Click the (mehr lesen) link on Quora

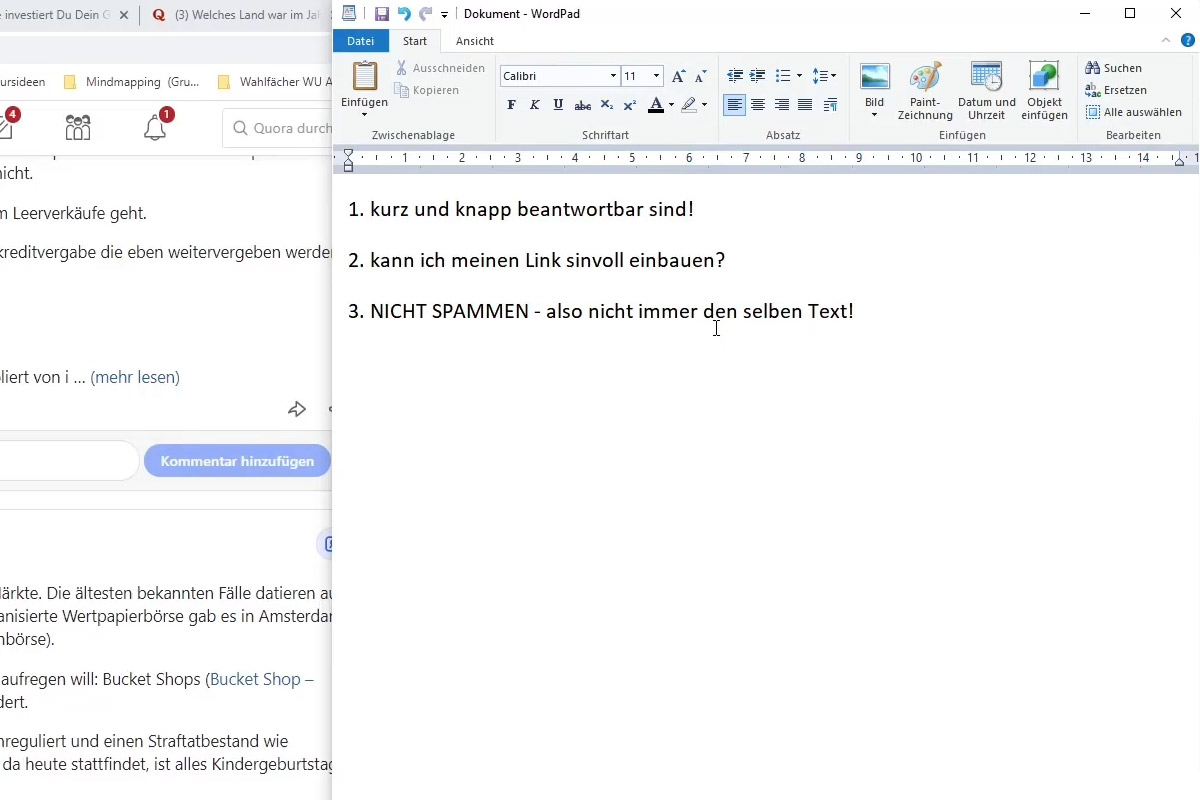pyautogui.click(x=135, y=377)
